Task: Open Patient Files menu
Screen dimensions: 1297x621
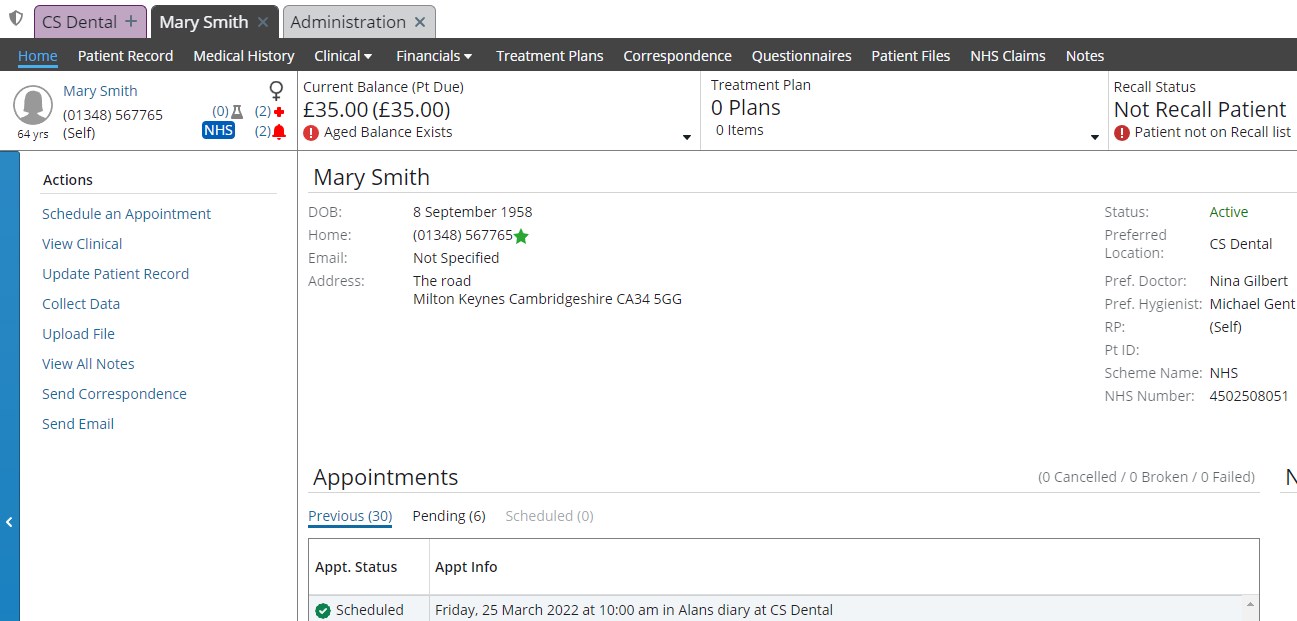Action: tap(911, 56)
